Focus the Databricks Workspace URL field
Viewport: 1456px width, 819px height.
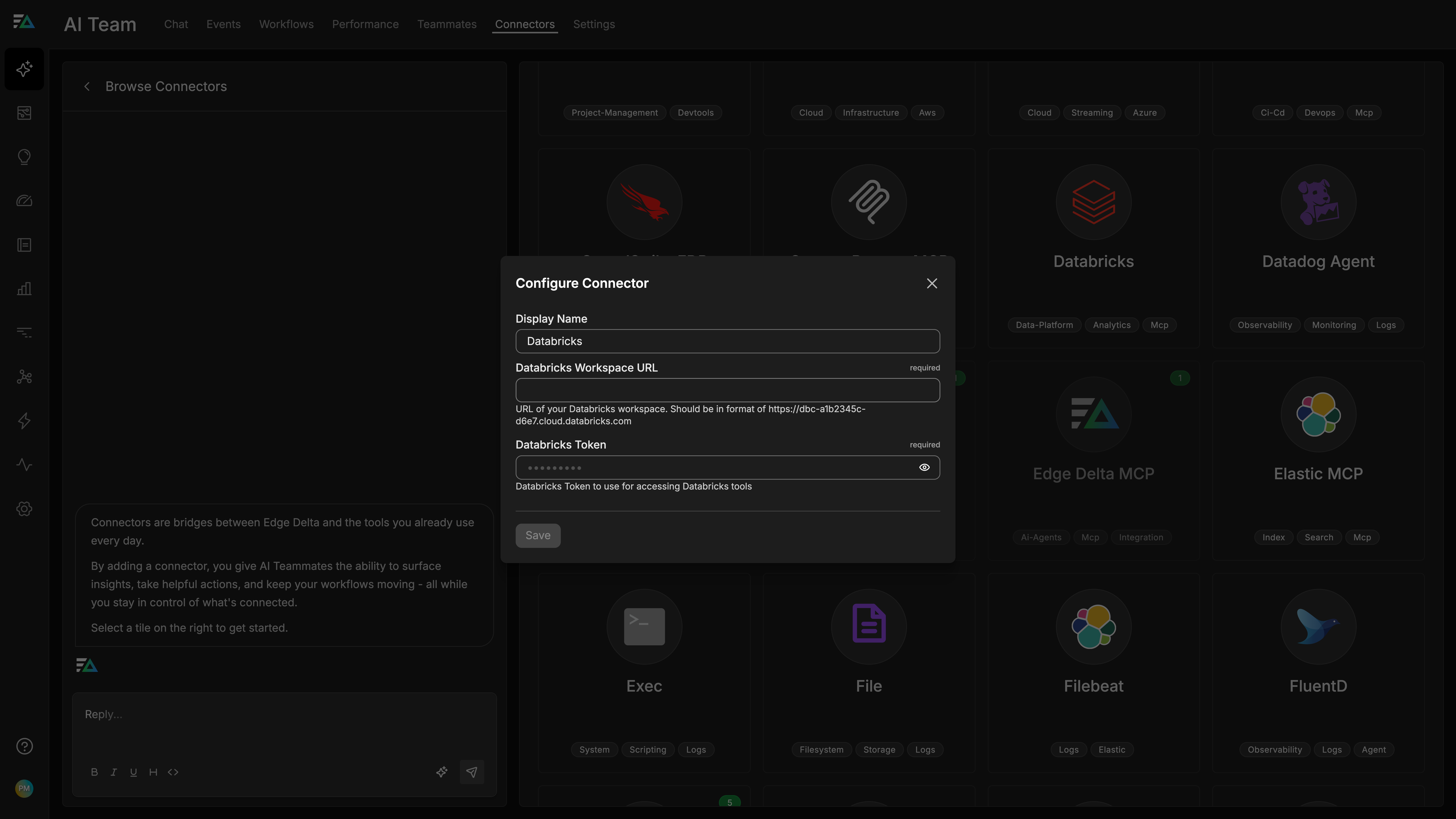727,390
